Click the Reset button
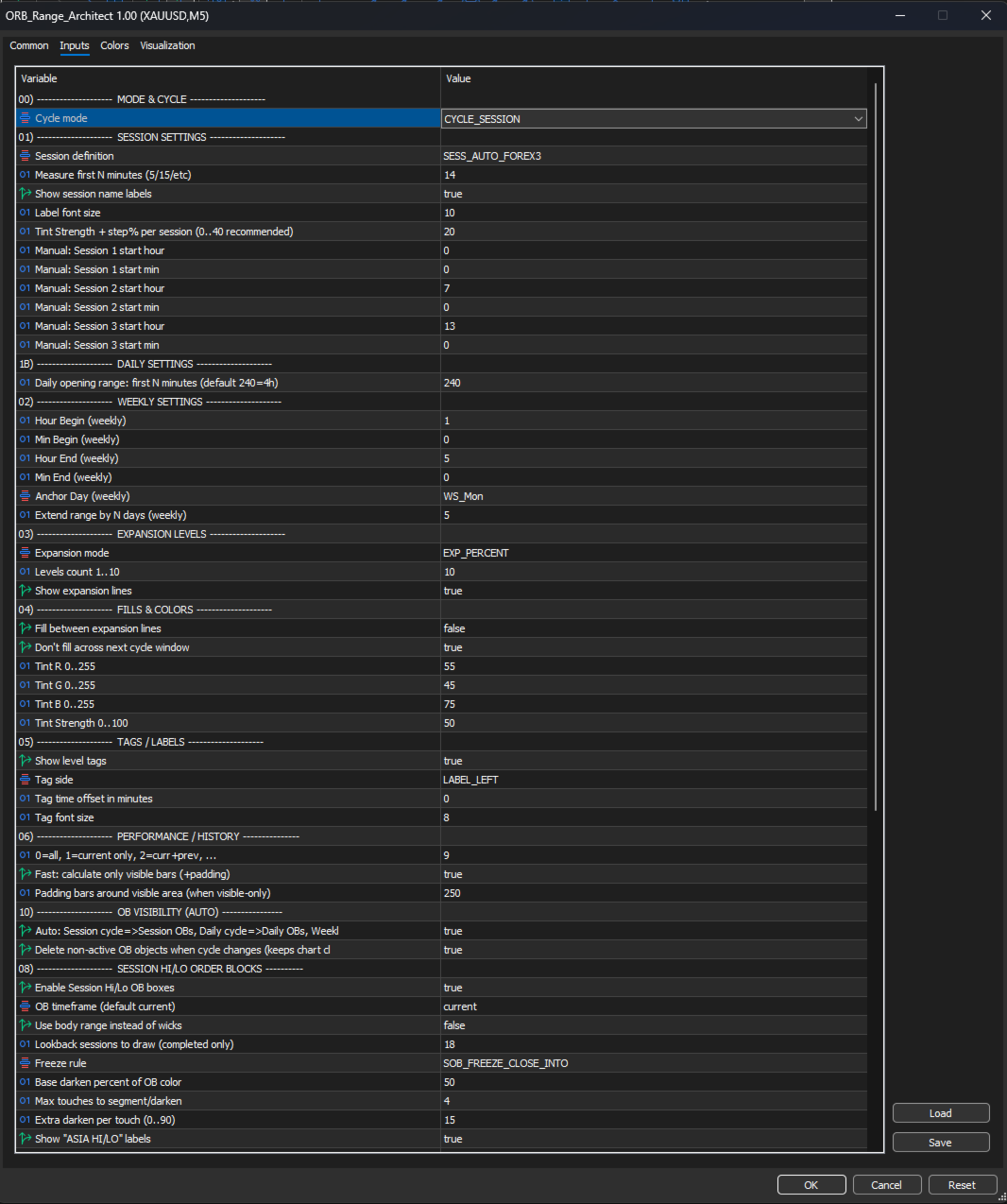The width and height of the screenshot is (1007, 1204). [963, 1185]
